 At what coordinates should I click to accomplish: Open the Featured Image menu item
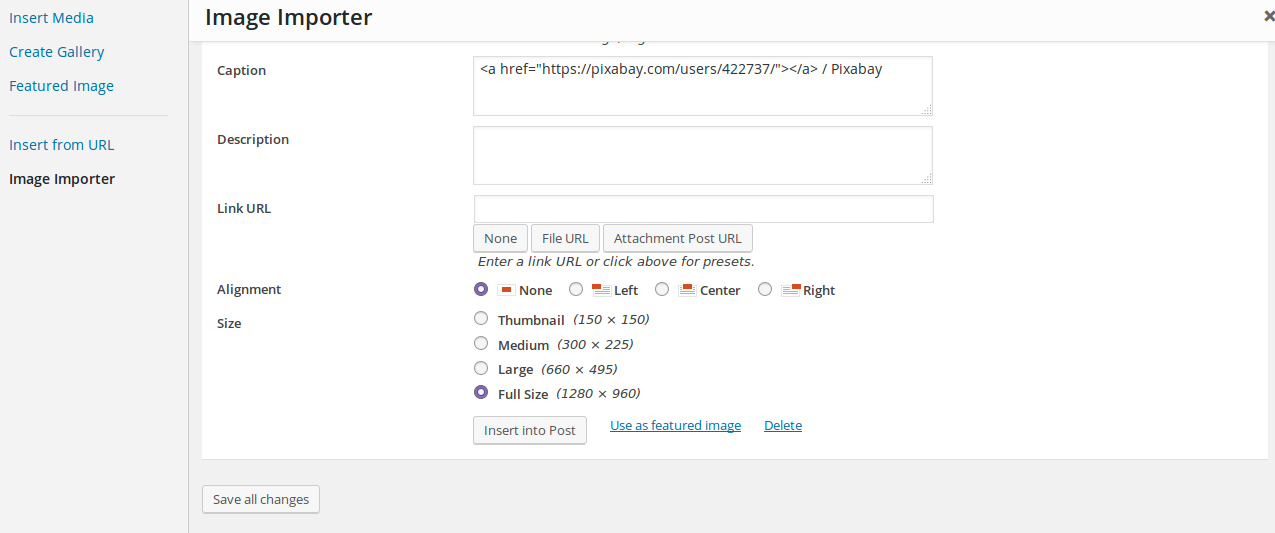pos(61,86)
